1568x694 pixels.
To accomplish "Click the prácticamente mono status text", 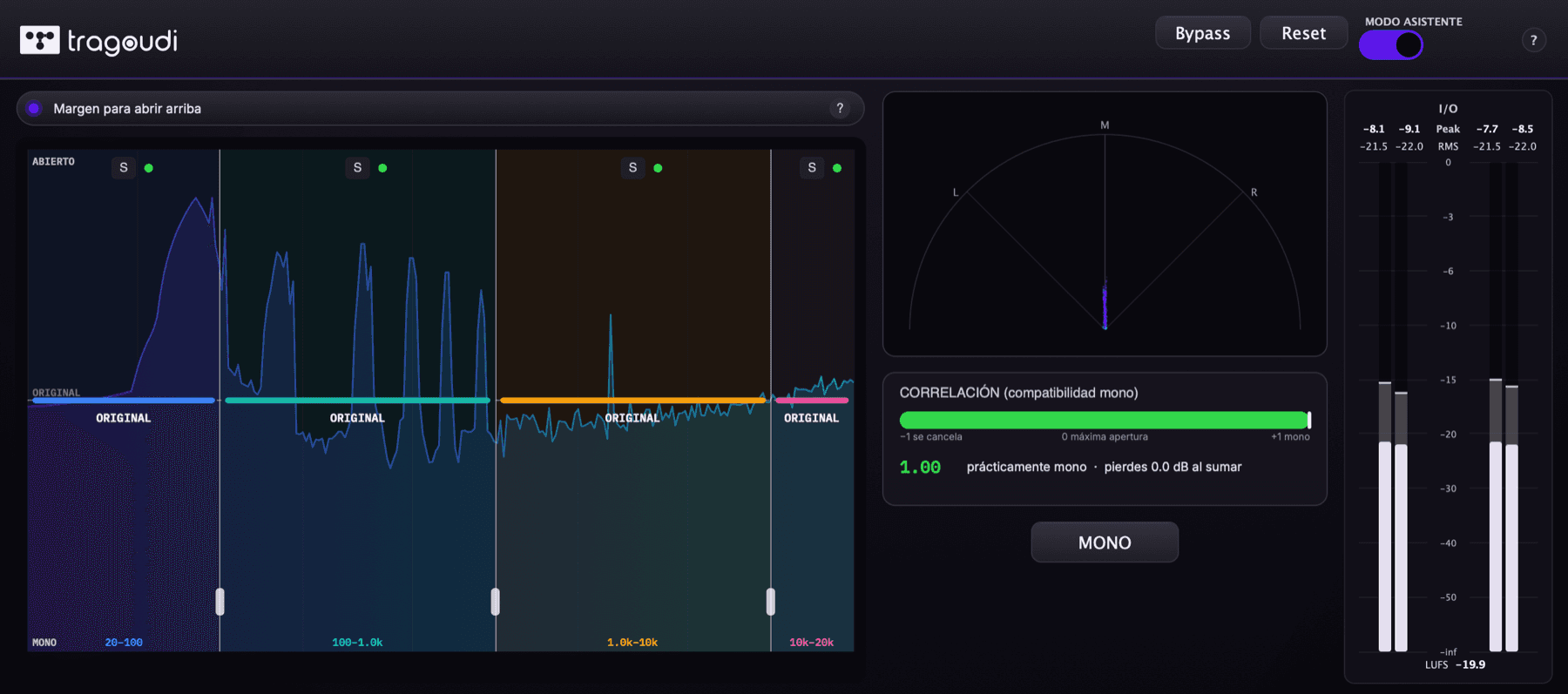I will pyautogui.click(x=1026, y=468).
